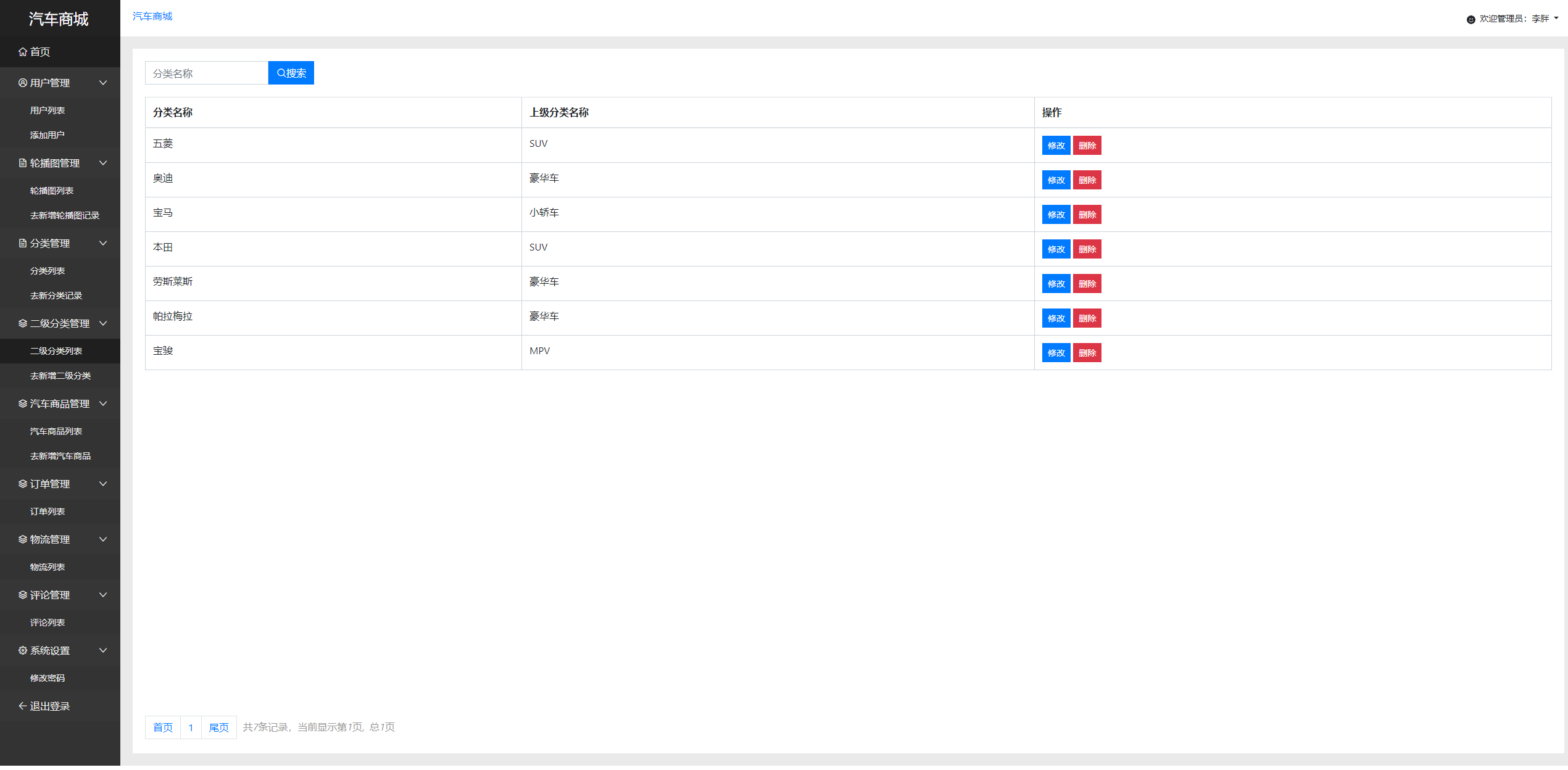Click 修改 for the 宝骏 row
1568x770 pixels.
coord(1056,353)
